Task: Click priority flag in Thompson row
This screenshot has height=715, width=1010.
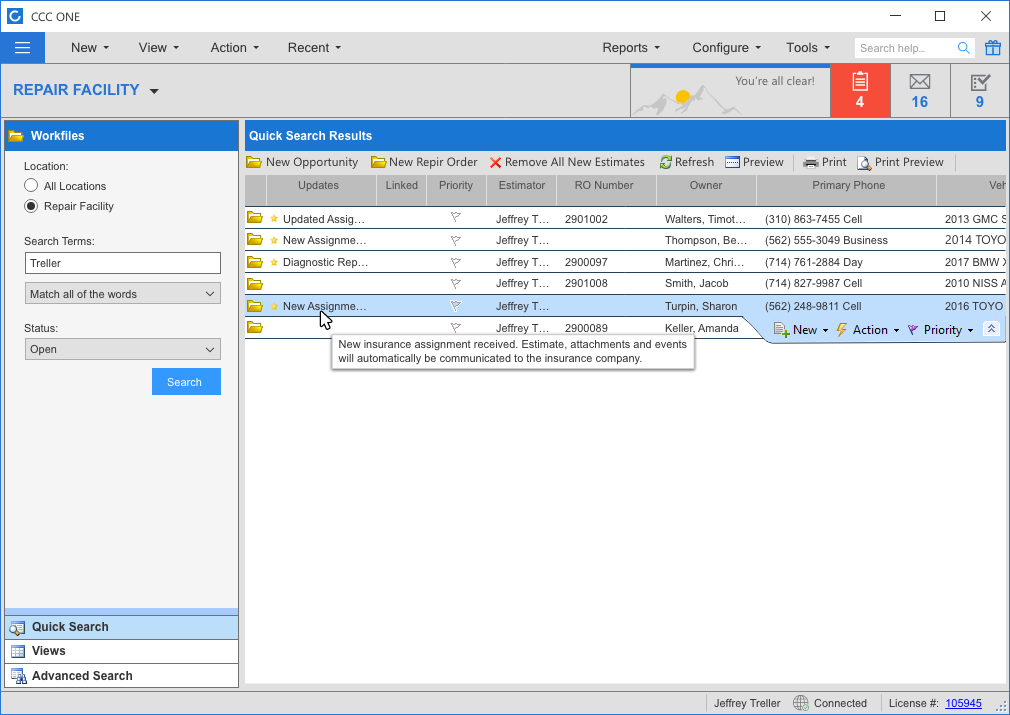Action: pos(455,240)
